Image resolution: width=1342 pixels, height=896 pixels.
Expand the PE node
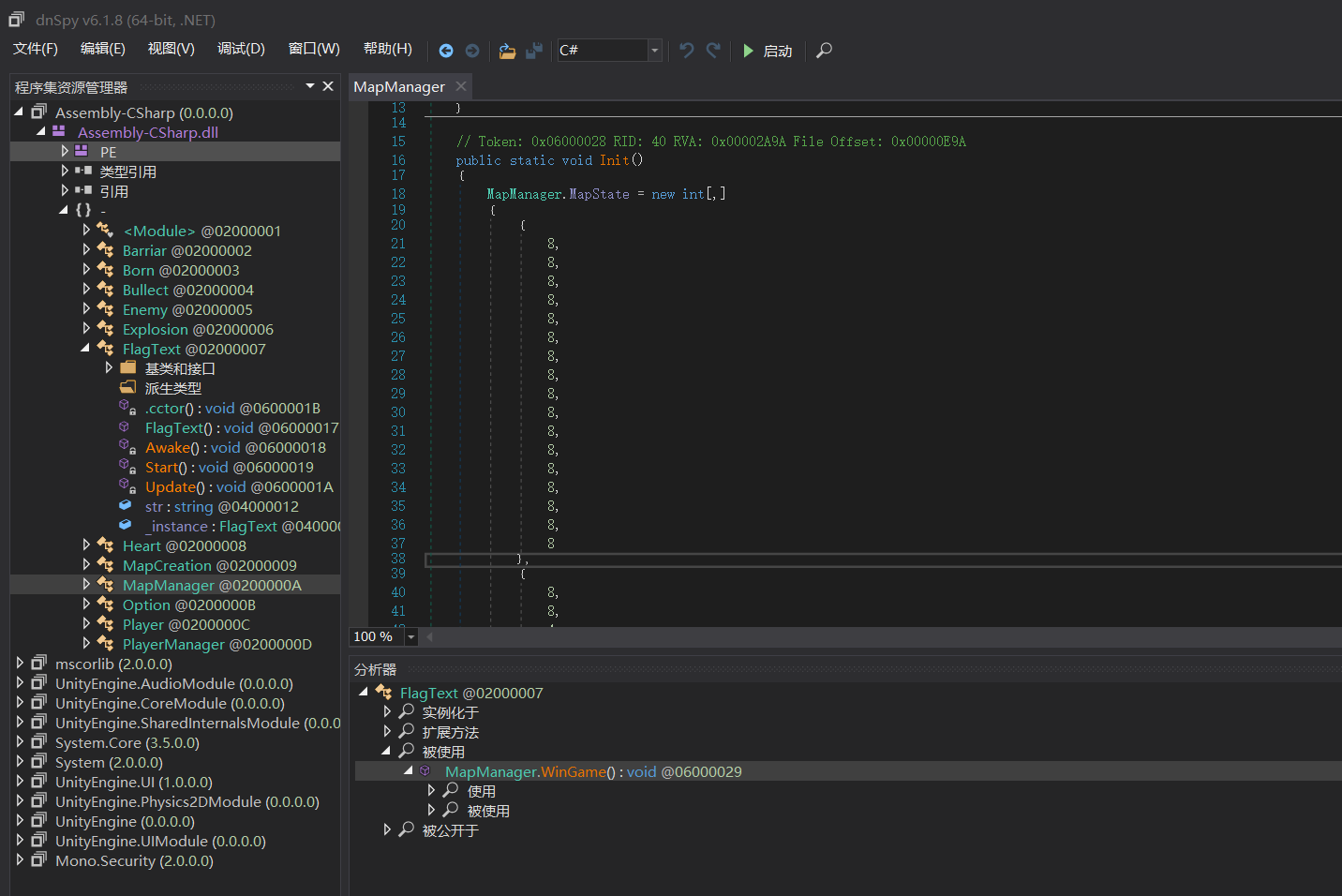click(65, 151)
